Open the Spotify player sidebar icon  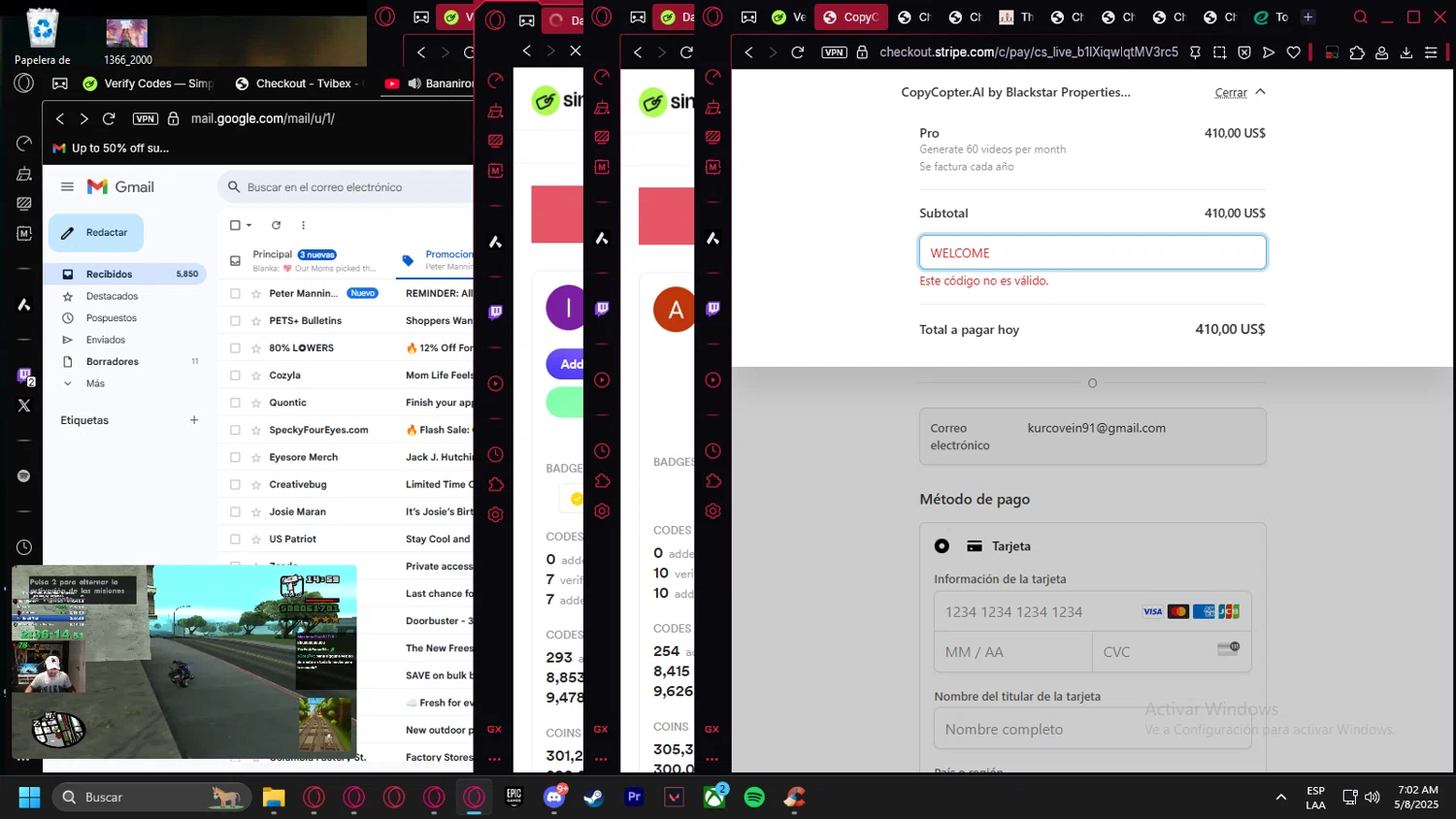pyautogui.click(x=24, y=476)
